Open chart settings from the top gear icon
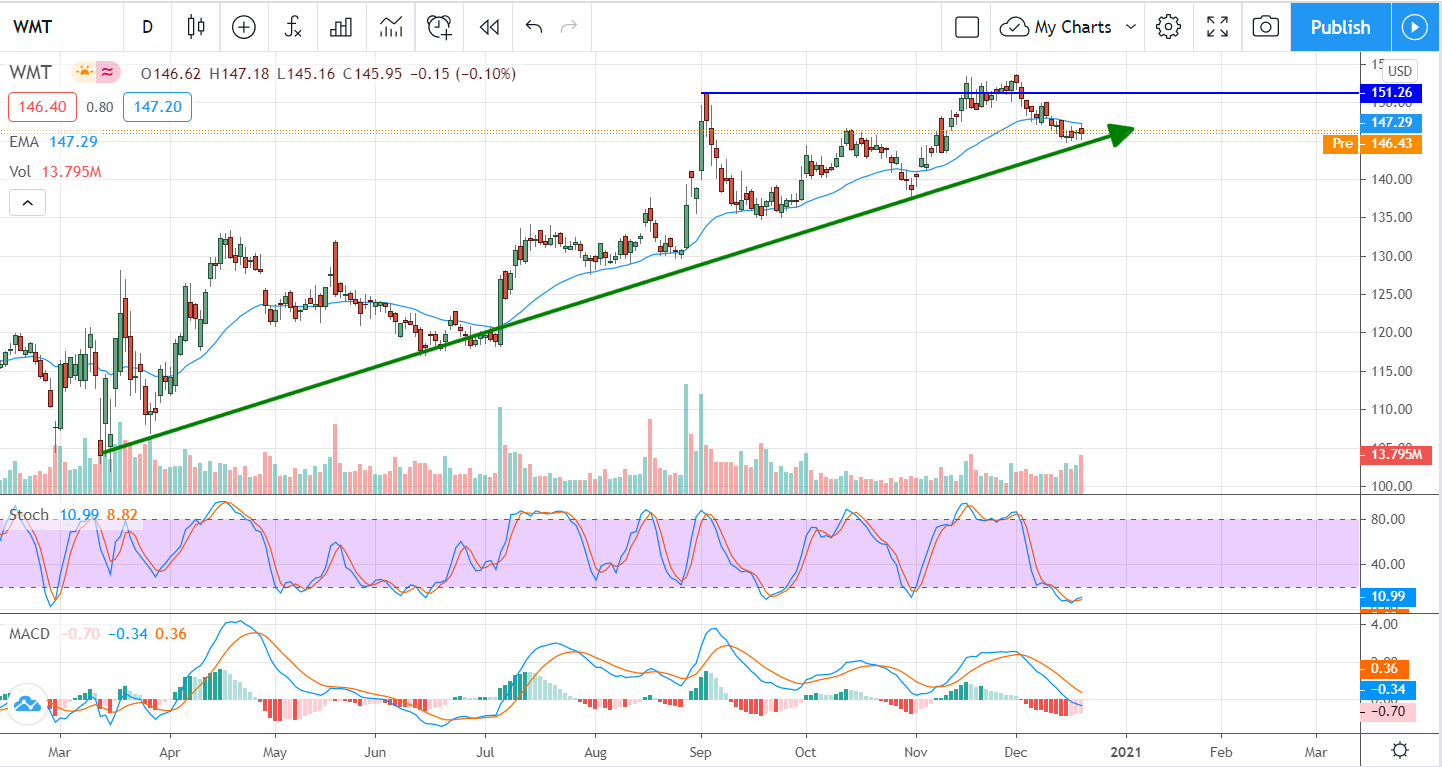 [x=1168, y=27]
